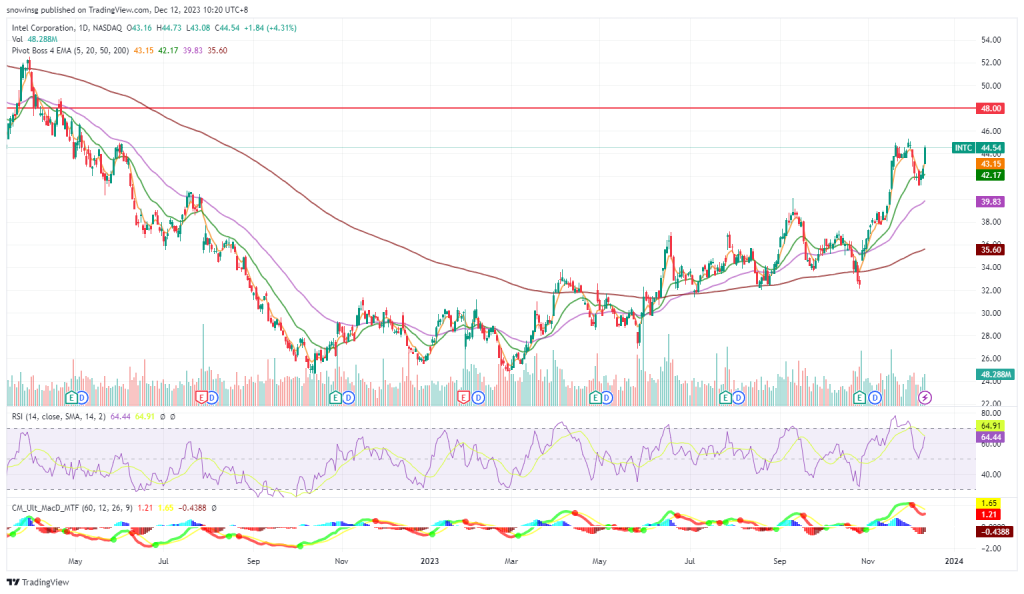Click the Mar label on time axis
Viewport: 1024px width, 594px height.
[x=511, y=561]
